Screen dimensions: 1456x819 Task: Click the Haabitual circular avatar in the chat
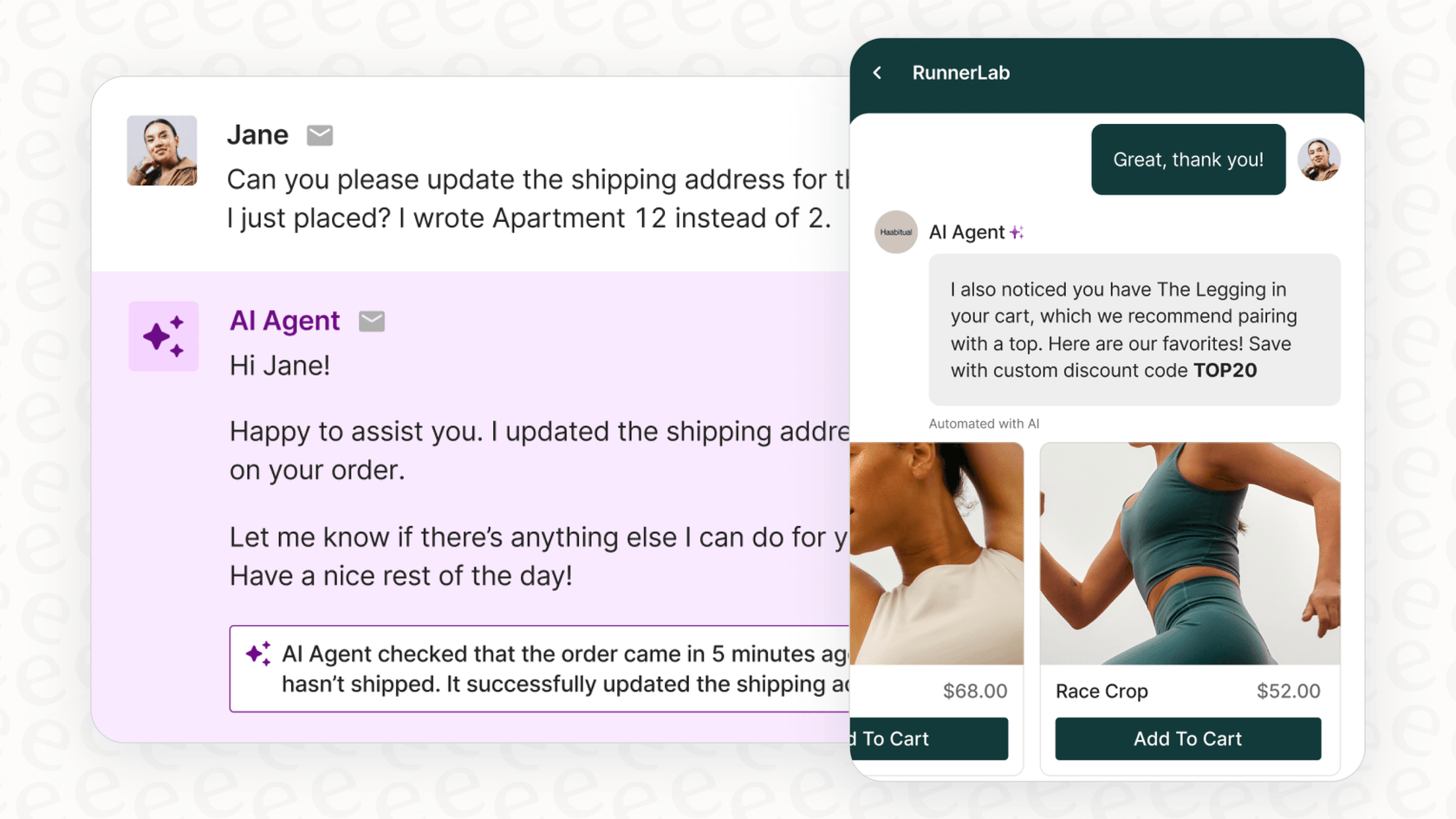coord(895,232)
